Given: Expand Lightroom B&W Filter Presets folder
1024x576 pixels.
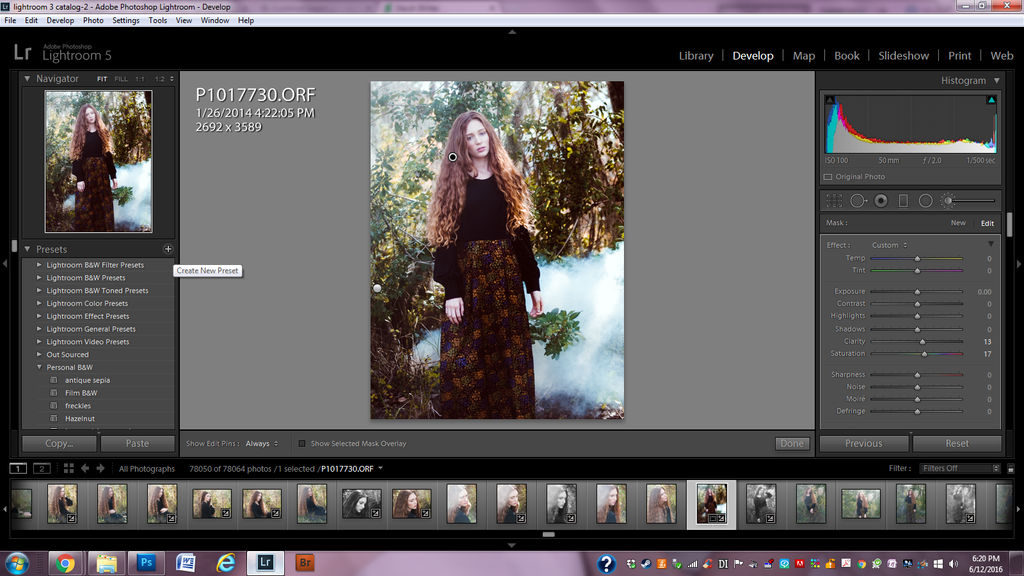Looking at the screenshot, I should pos(39,264).
